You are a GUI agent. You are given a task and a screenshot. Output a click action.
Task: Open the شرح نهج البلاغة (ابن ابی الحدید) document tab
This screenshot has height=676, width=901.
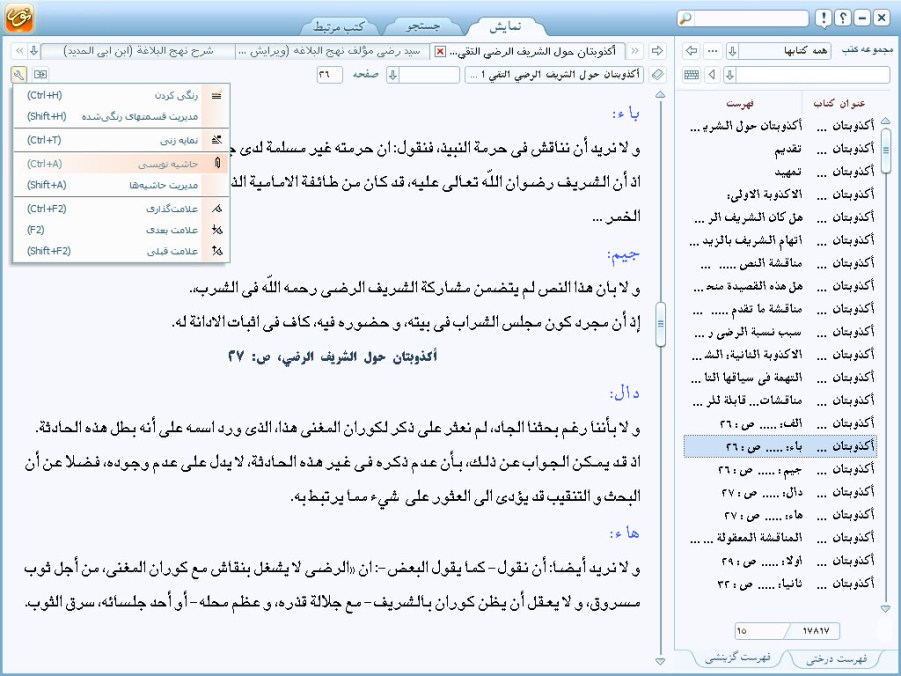(x=138, y=51)
